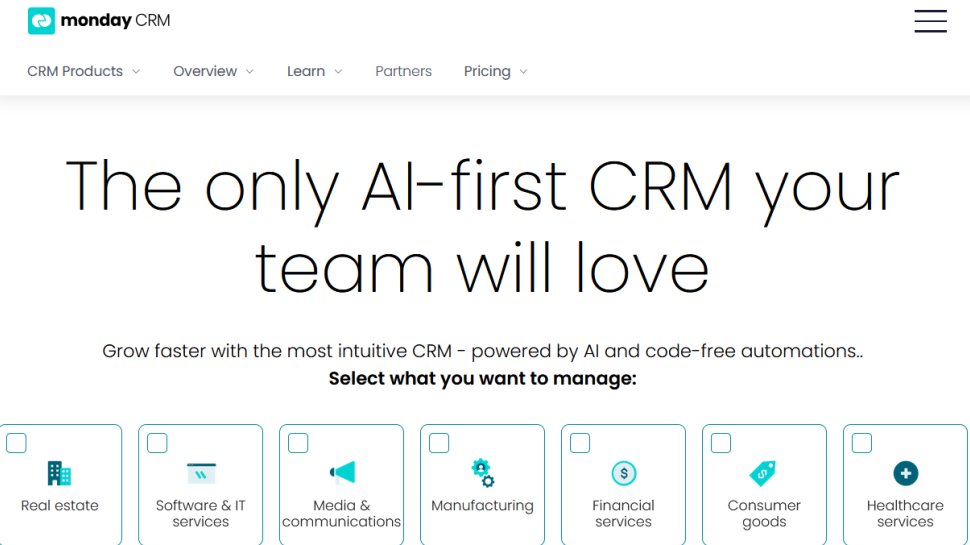The image size is (970, 545).
Task: Select the Manufacturing label
Action: pyautogui.click(x=483, y=505)
